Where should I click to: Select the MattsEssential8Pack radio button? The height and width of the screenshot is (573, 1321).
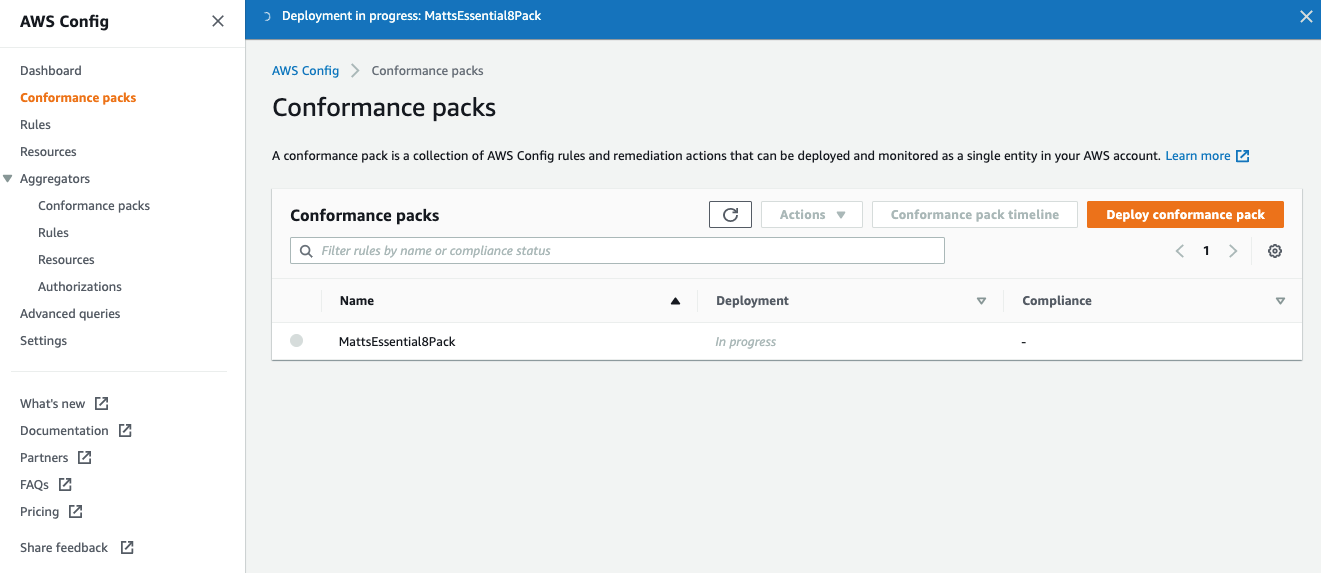click(x=296, y=341)
